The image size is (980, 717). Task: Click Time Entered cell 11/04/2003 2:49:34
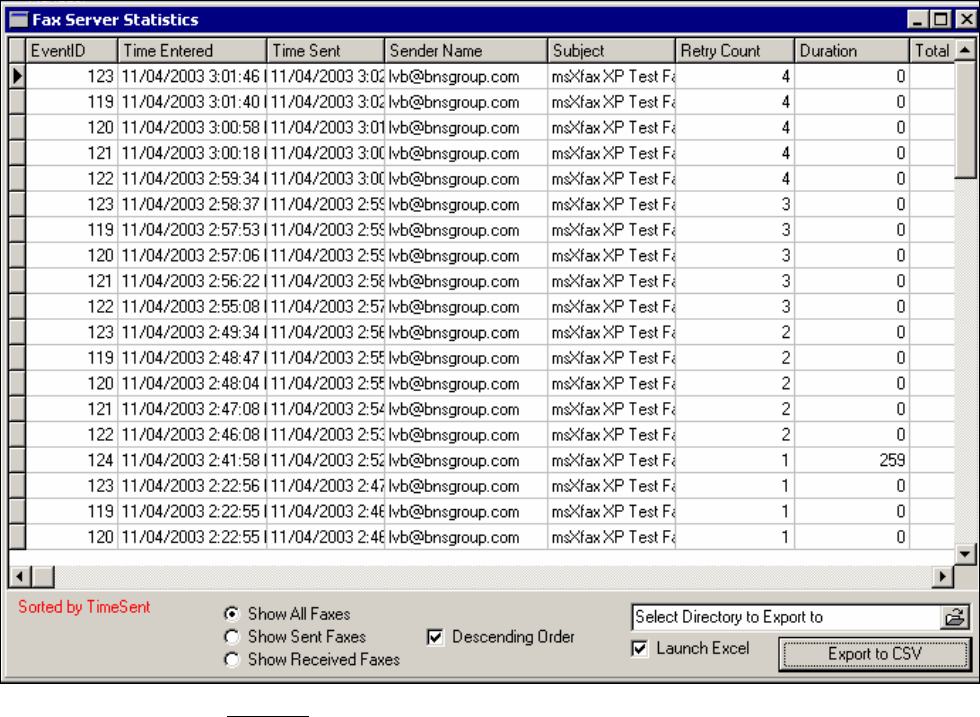click(x=192, y=333)
